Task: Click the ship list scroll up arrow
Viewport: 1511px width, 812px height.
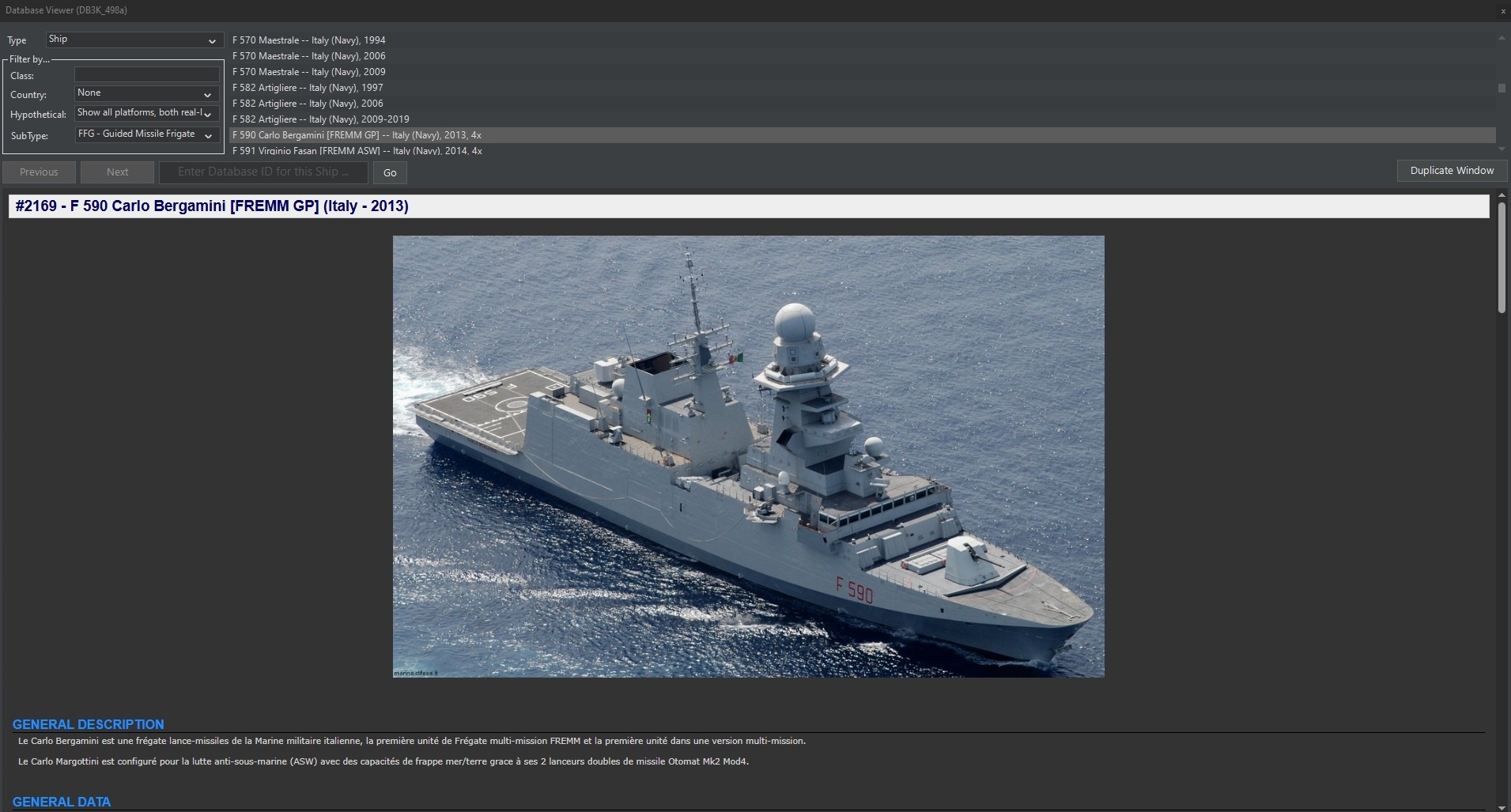Action: coord(1502,38)
